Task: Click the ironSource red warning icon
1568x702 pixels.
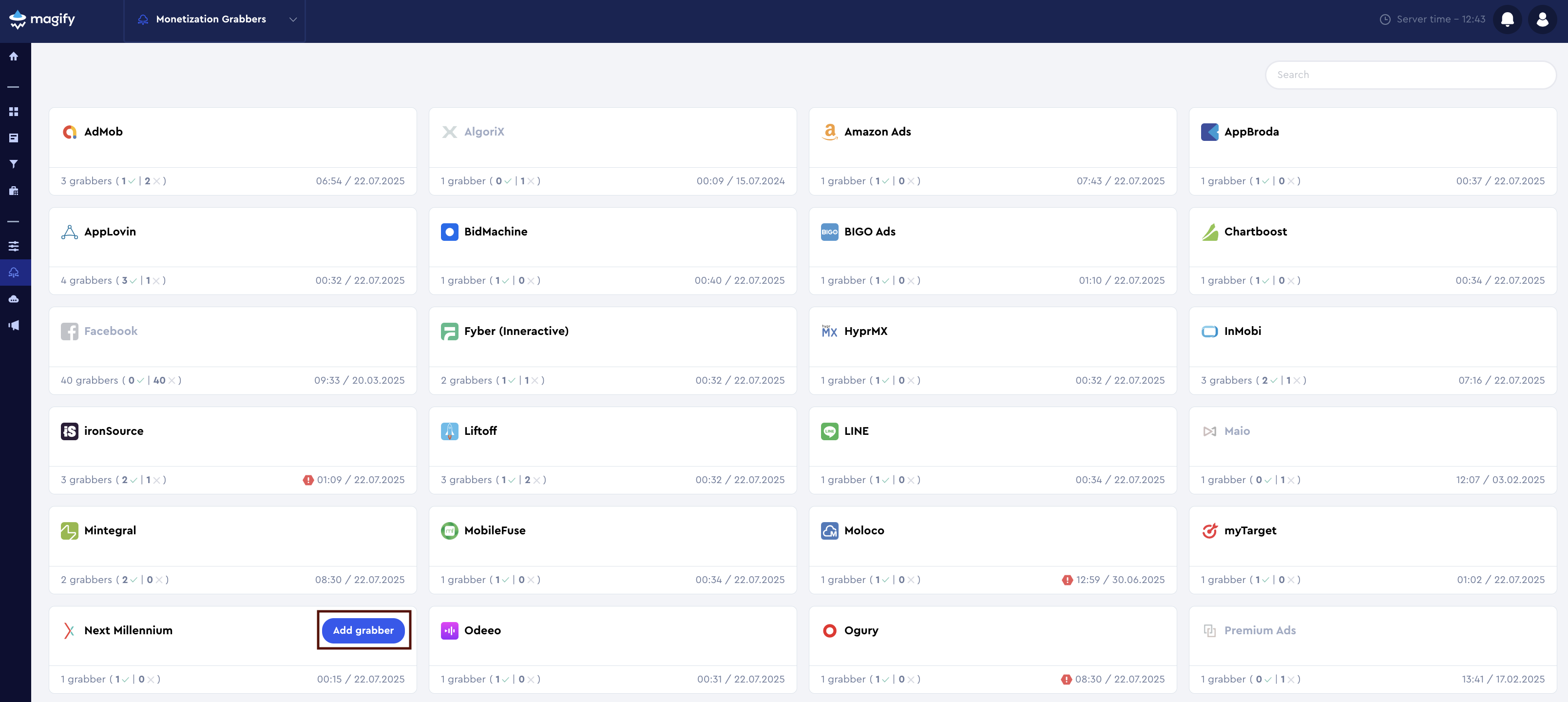Action: tap(308, 480)
